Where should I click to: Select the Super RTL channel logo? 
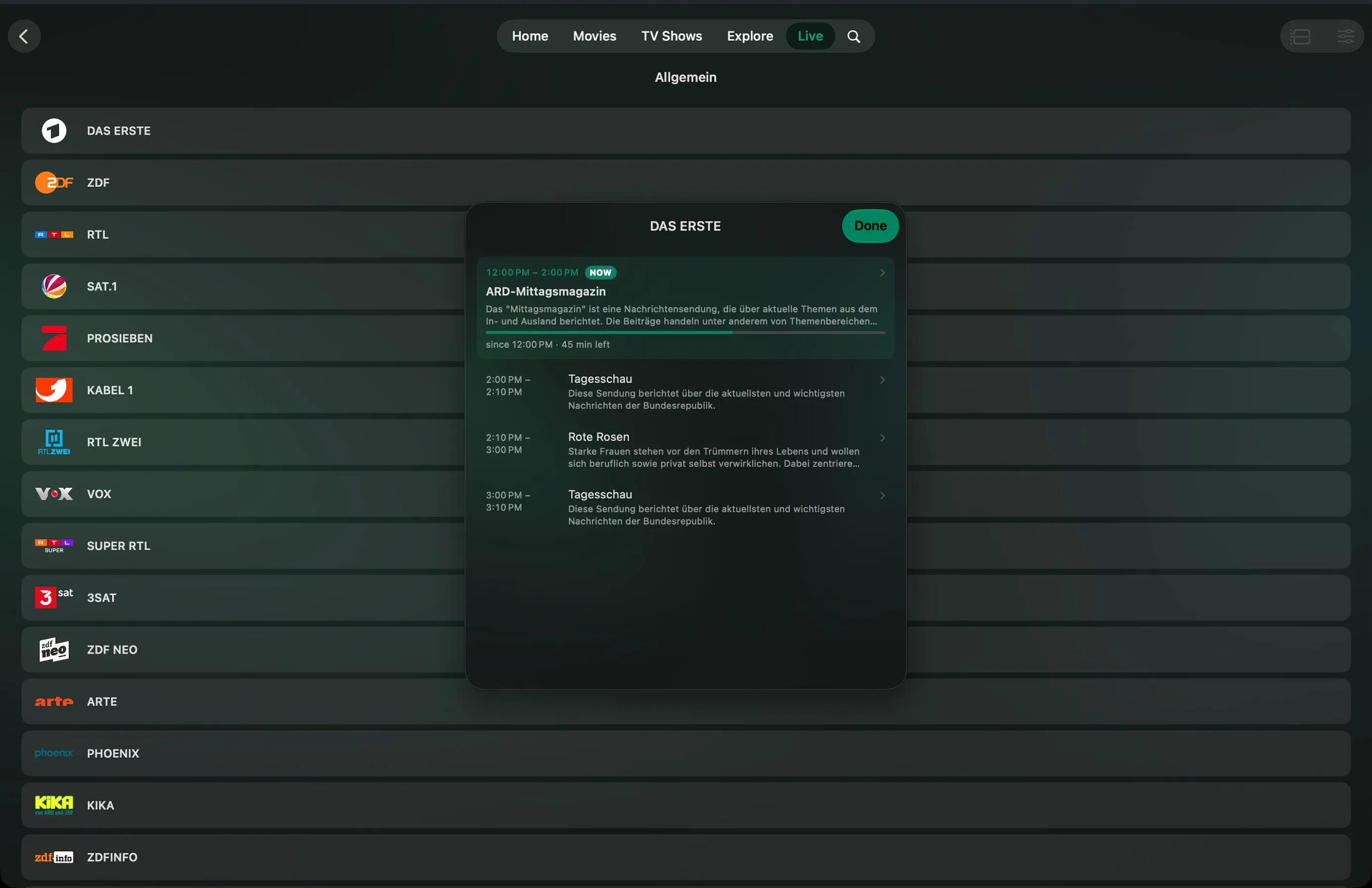tap(54, 546)
